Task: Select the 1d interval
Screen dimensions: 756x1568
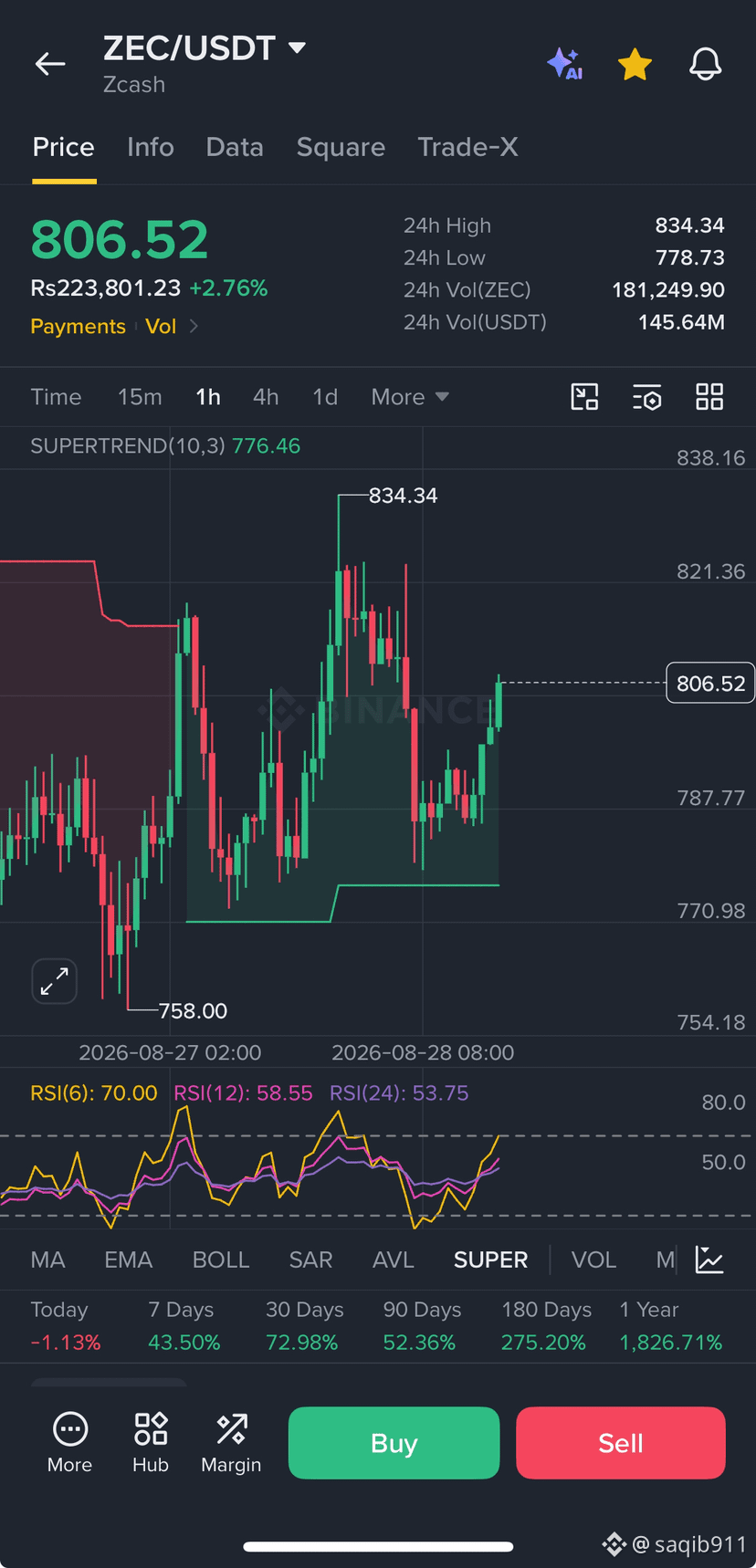Action: (x=325, y=397)
